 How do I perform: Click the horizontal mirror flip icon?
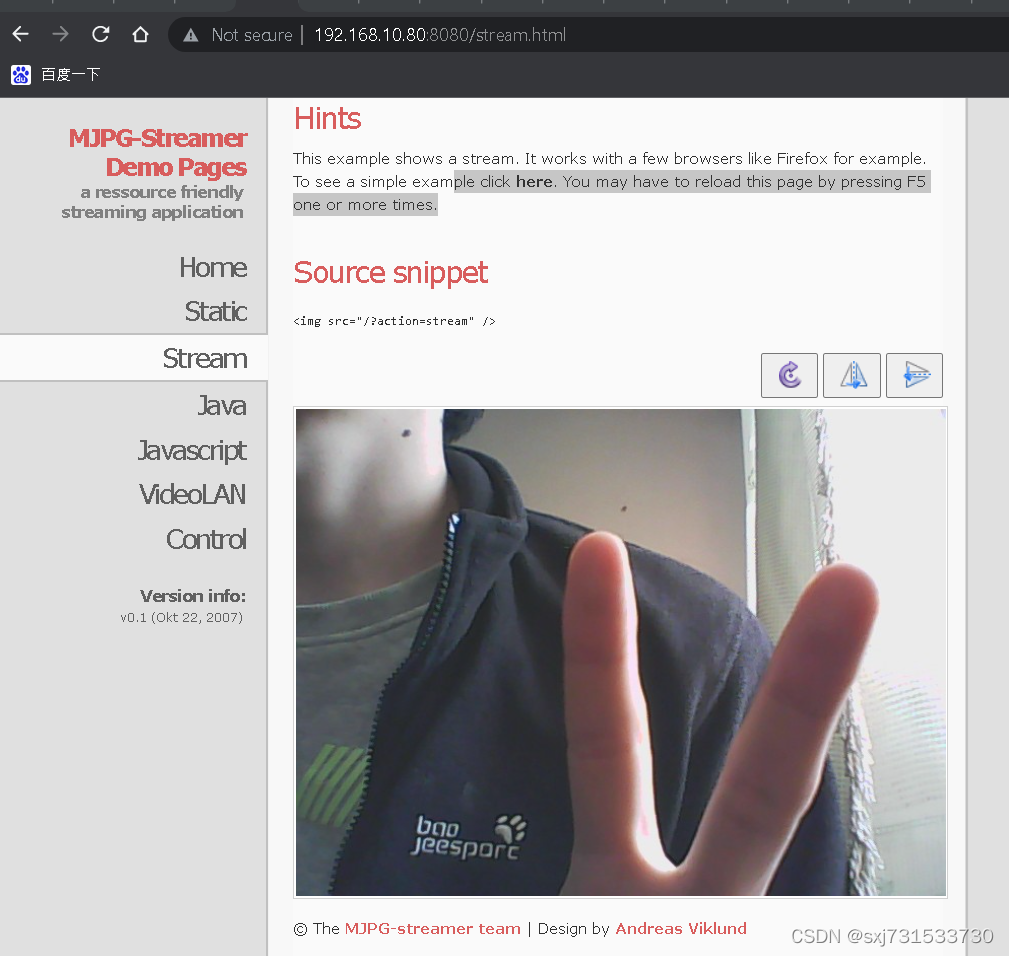(851, 375)
